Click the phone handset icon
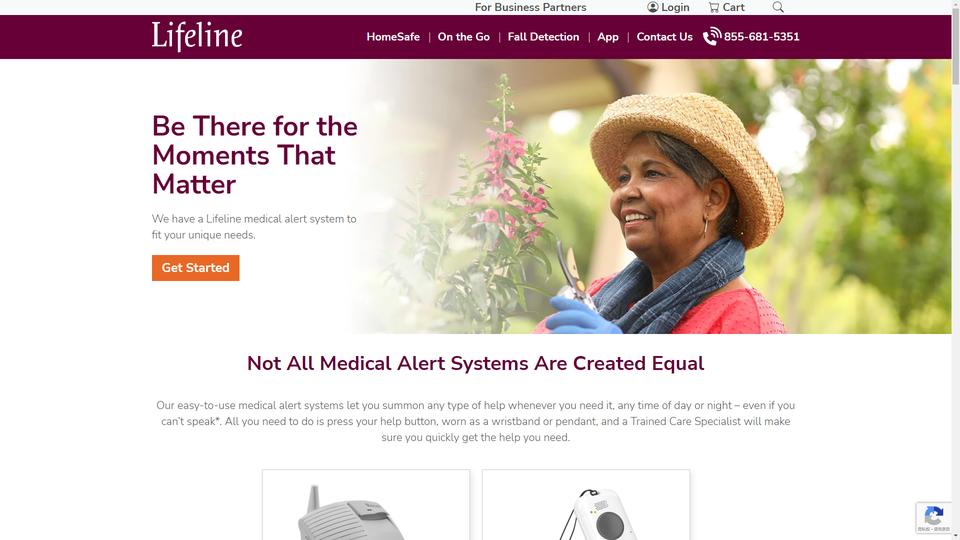 711,37
